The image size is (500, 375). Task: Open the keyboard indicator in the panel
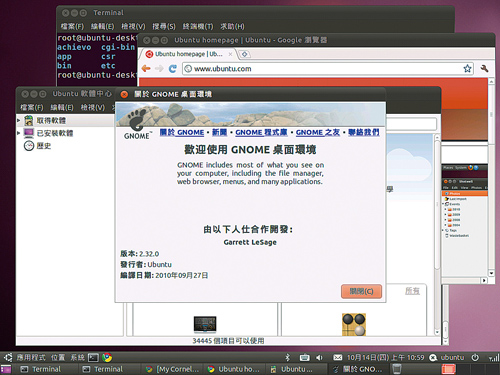tap(304, 358)
